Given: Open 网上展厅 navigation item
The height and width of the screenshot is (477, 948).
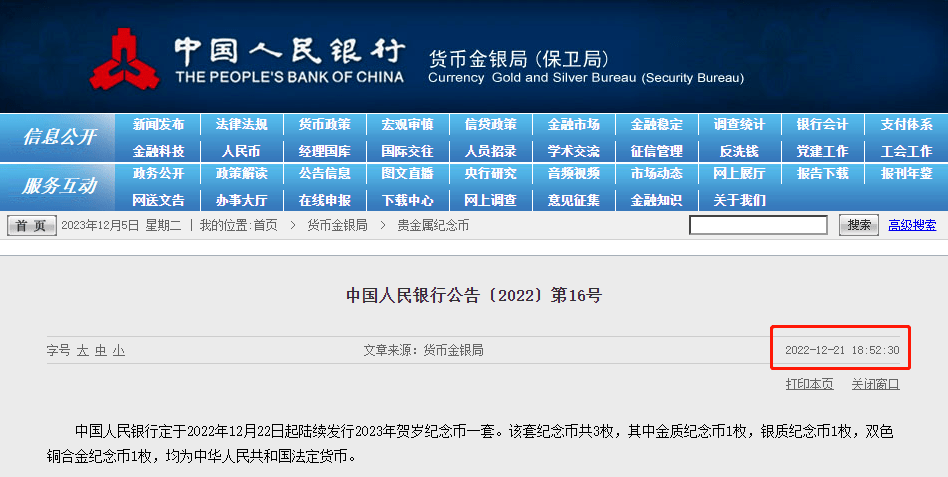Looking at the screenshot, I should click(739, 174).
